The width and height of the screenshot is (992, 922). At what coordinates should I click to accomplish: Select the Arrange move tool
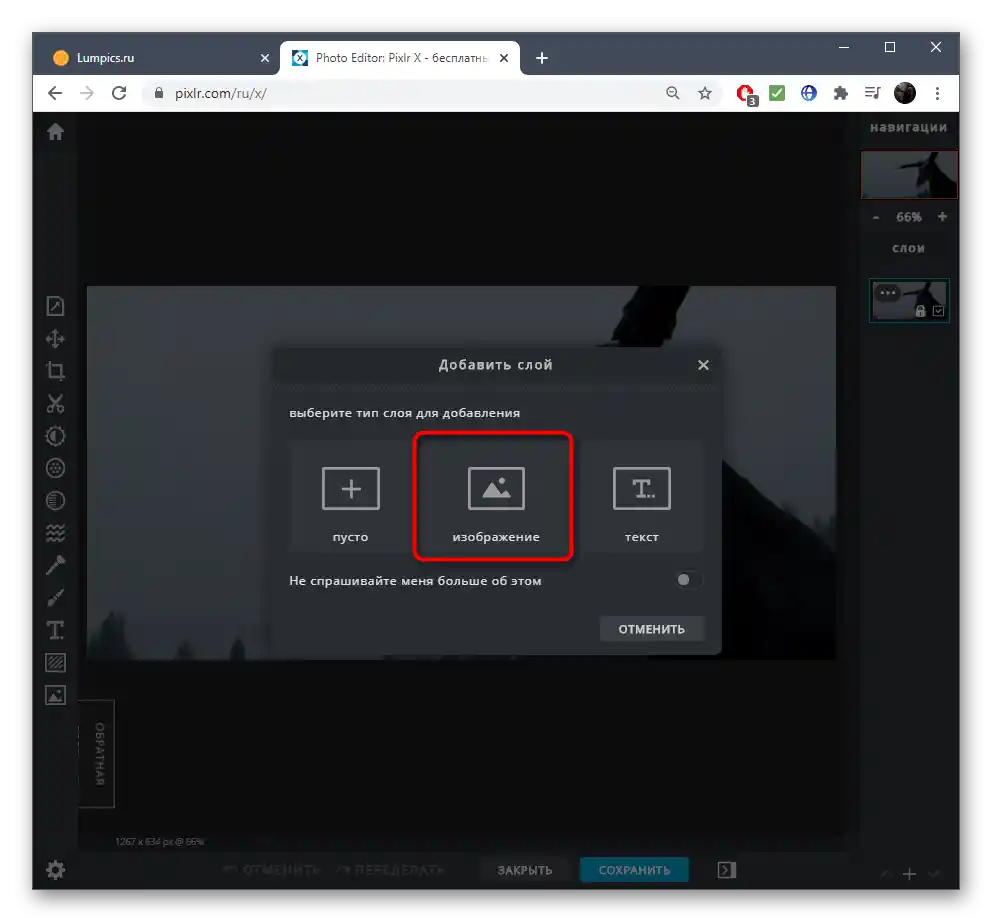(55, 339)
